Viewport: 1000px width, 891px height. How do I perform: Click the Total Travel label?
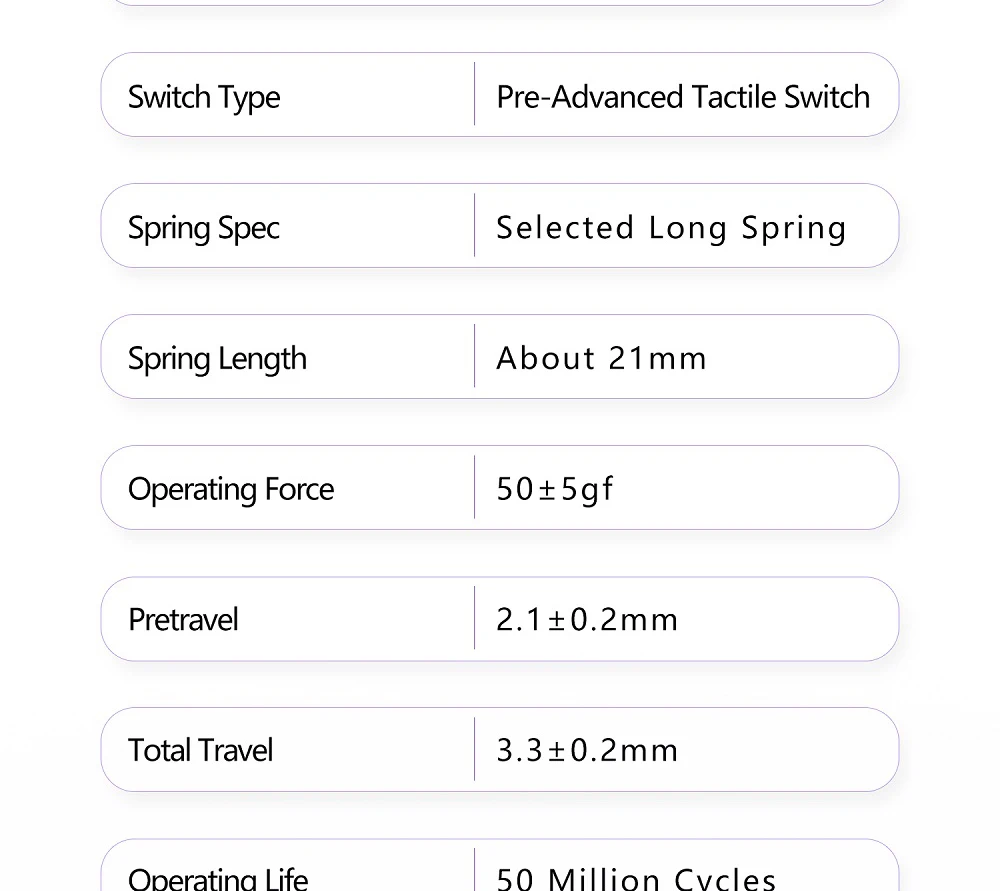pyautogui.click(x=200, y=750)
